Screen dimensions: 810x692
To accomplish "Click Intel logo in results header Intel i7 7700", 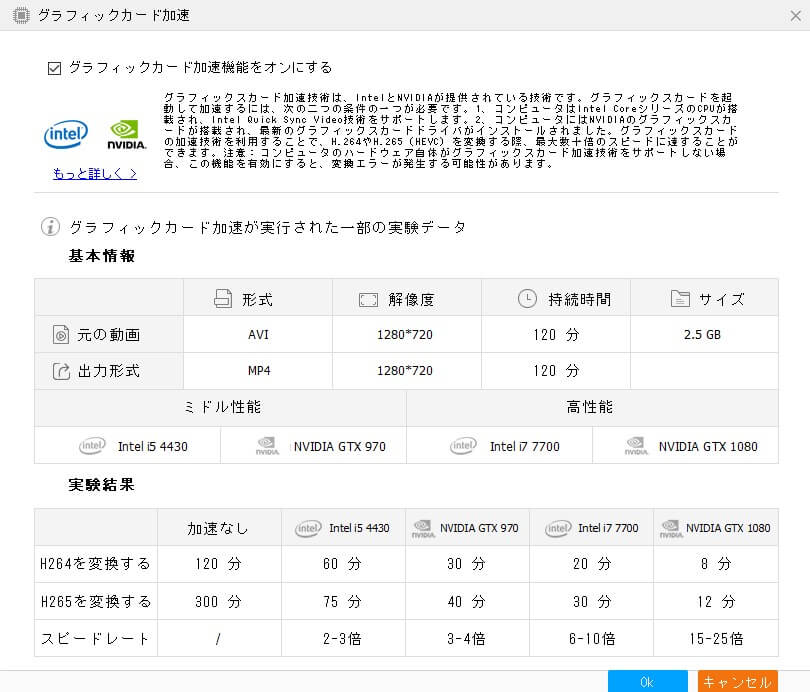I will tap(558, 528).
